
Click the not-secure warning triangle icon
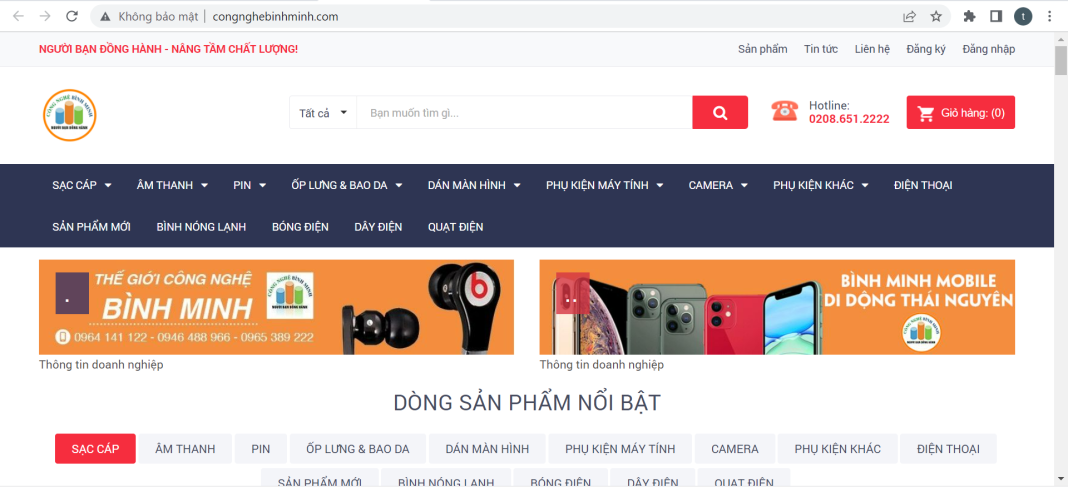pos(105,16)
